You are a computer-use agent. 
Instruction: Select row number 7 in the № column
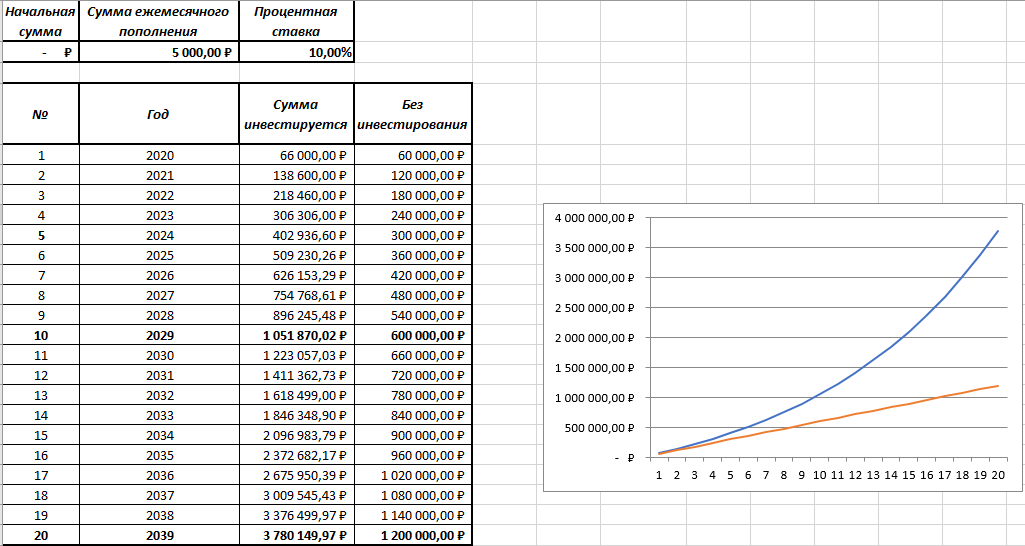(41, 275)
